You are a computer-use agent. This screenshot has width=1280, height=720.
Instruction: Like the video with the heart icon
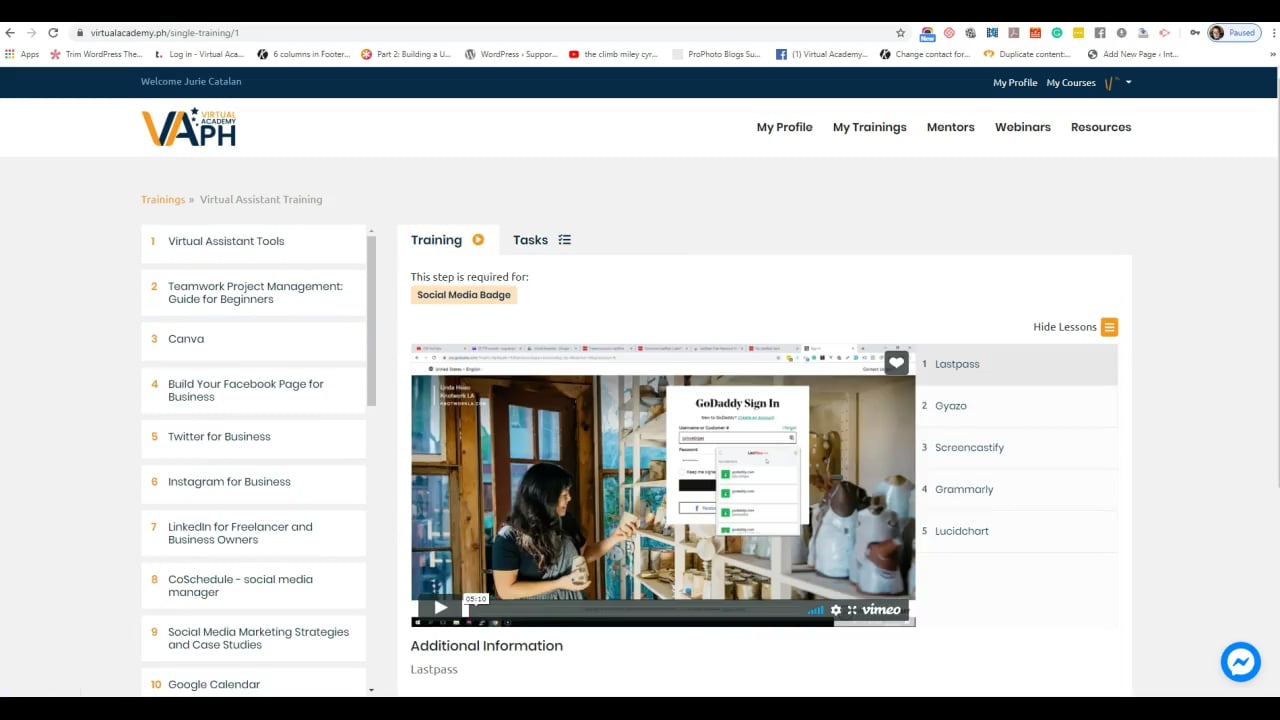tap(896, 363)
